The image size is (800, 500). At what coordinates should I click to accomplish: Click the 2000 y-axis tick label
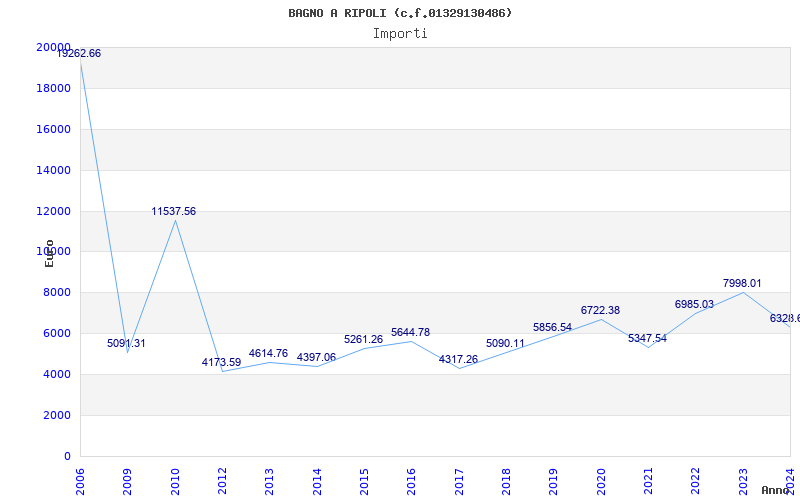click(56, 416)
